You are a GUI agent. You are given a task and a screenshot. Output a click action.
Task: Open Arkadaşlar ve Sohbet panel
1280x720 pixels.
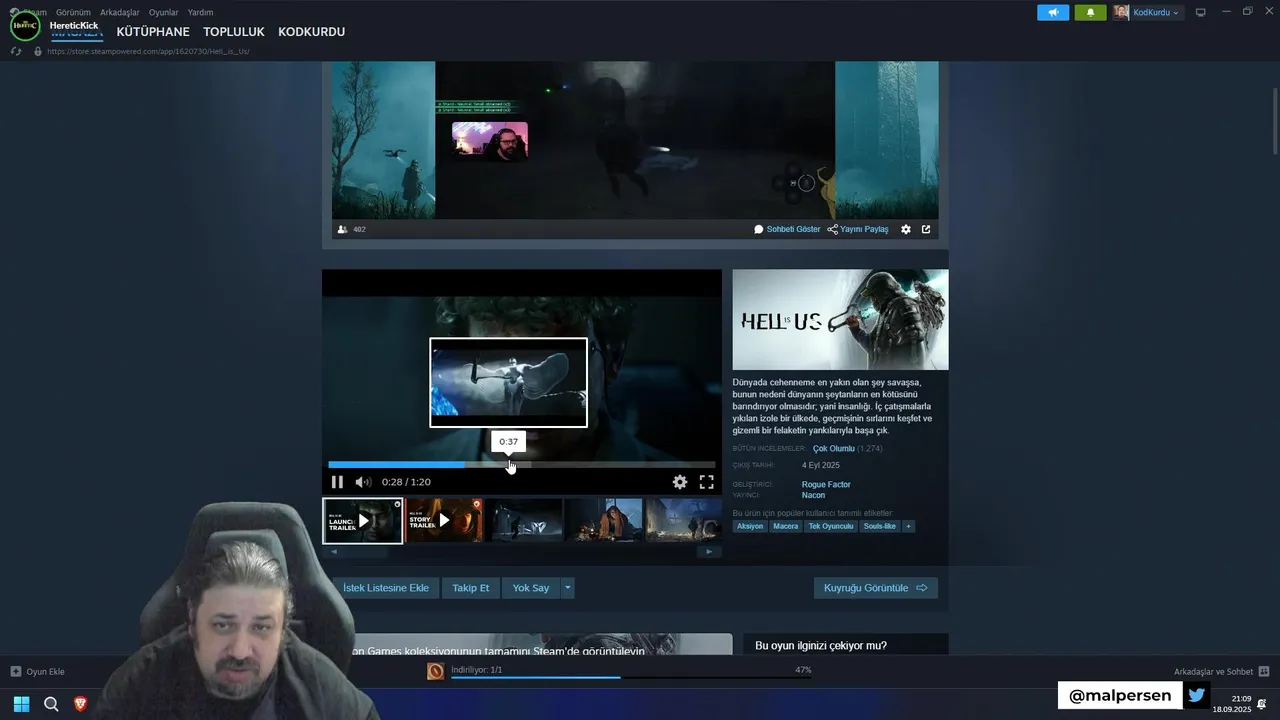[x=1221, y=671]
